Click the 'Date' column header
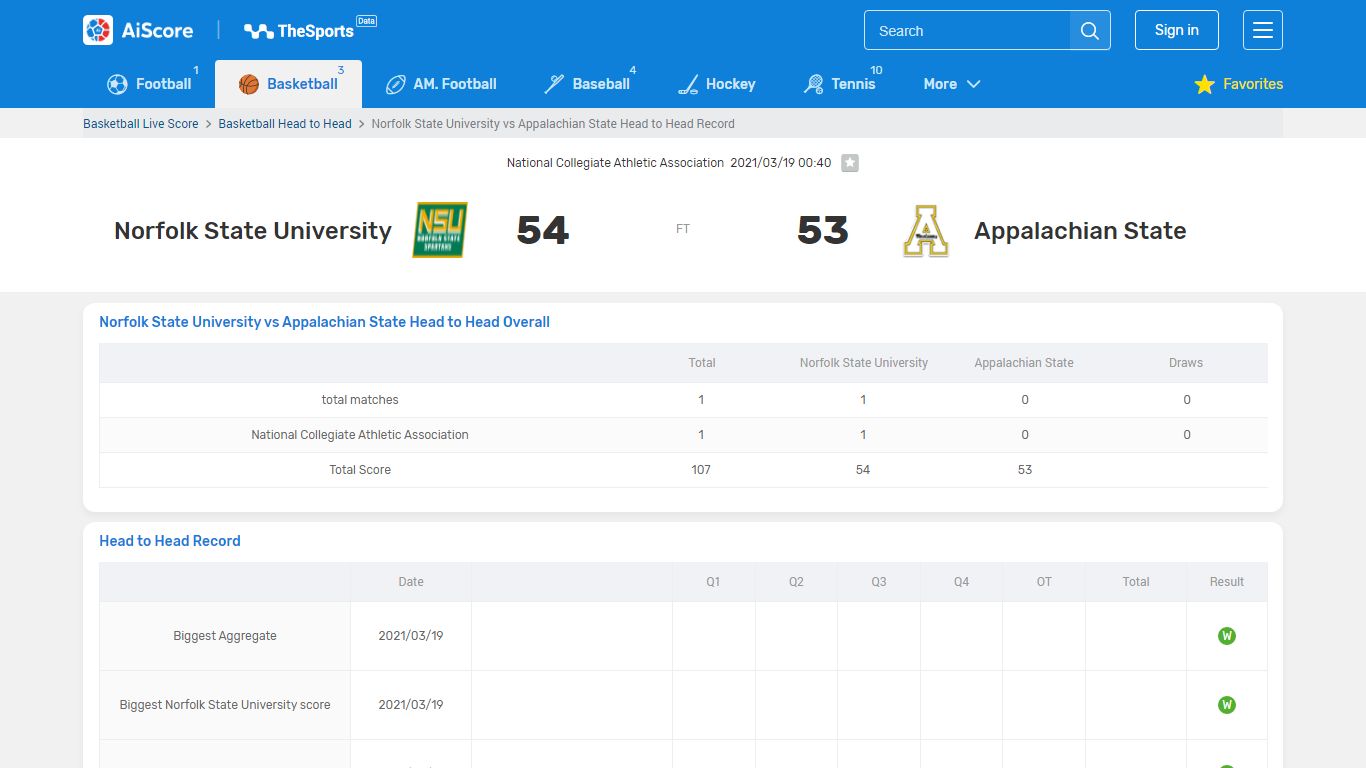Image resolution: width=1366 pixels, height=768 pixels. [x=411, y=582]
